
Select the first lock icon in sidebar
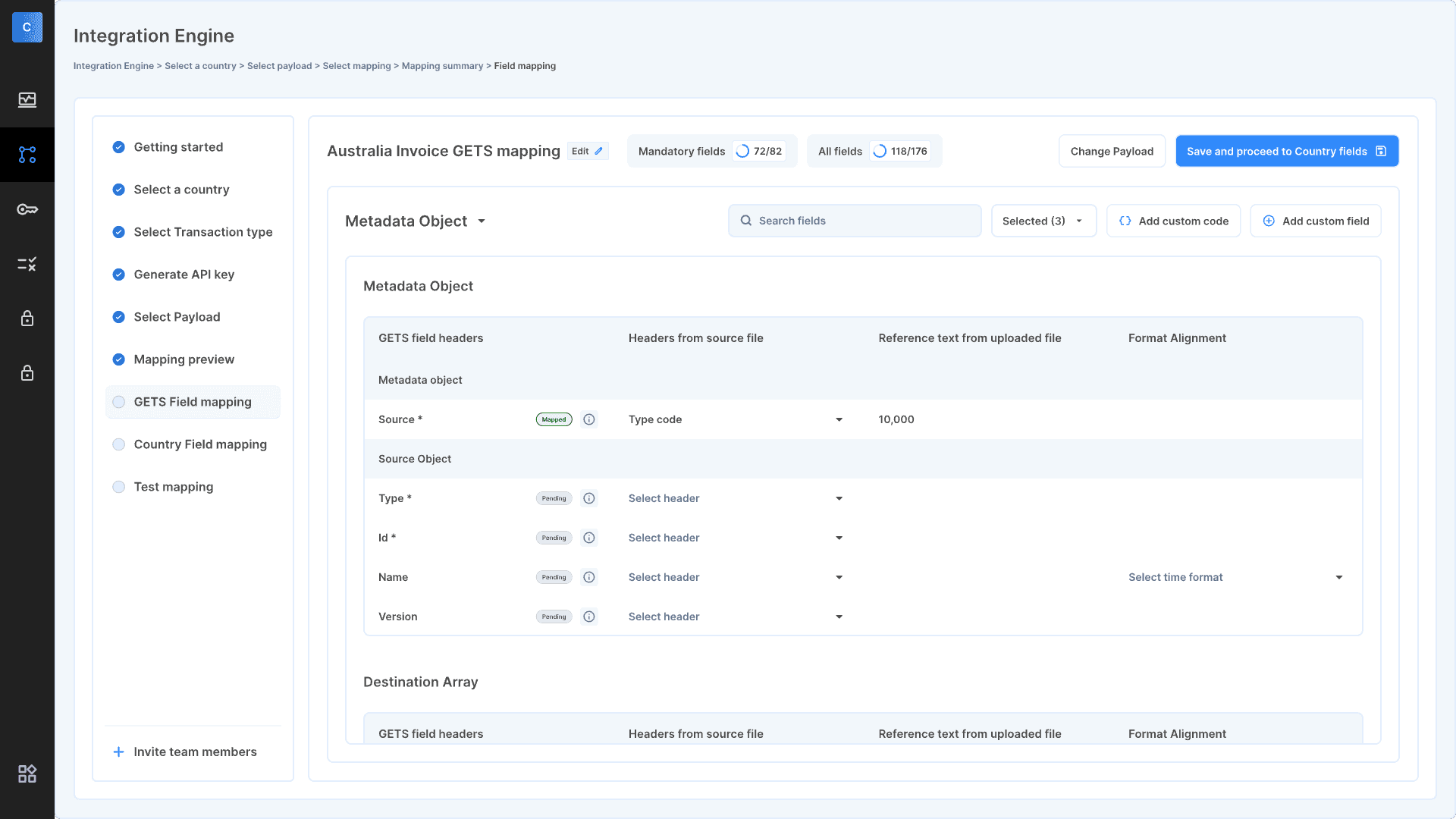click(x=27, y=318)
